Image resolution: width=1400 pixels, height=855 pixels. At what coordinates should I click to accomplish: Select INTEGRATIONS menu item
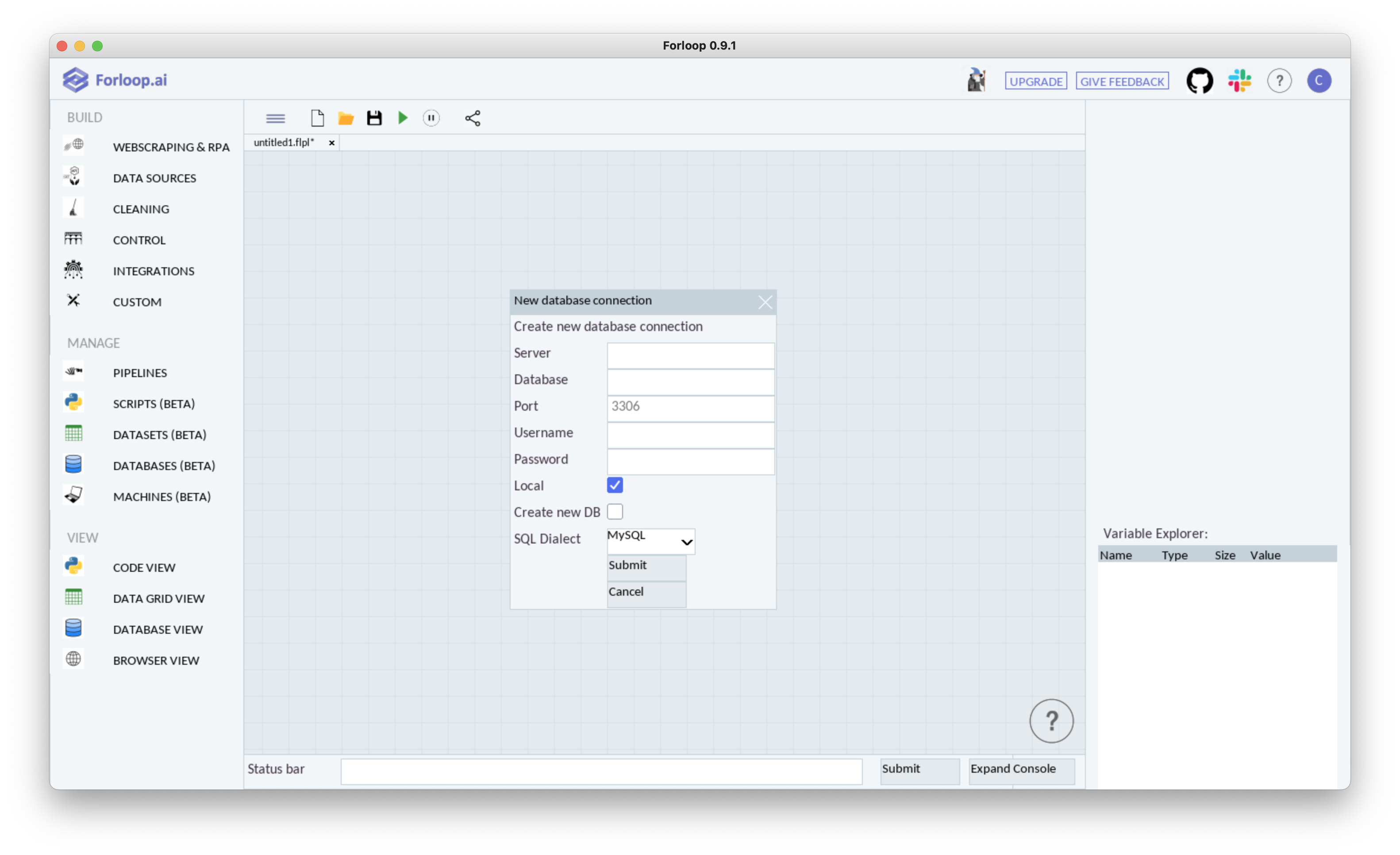click(x=154, y=271)
